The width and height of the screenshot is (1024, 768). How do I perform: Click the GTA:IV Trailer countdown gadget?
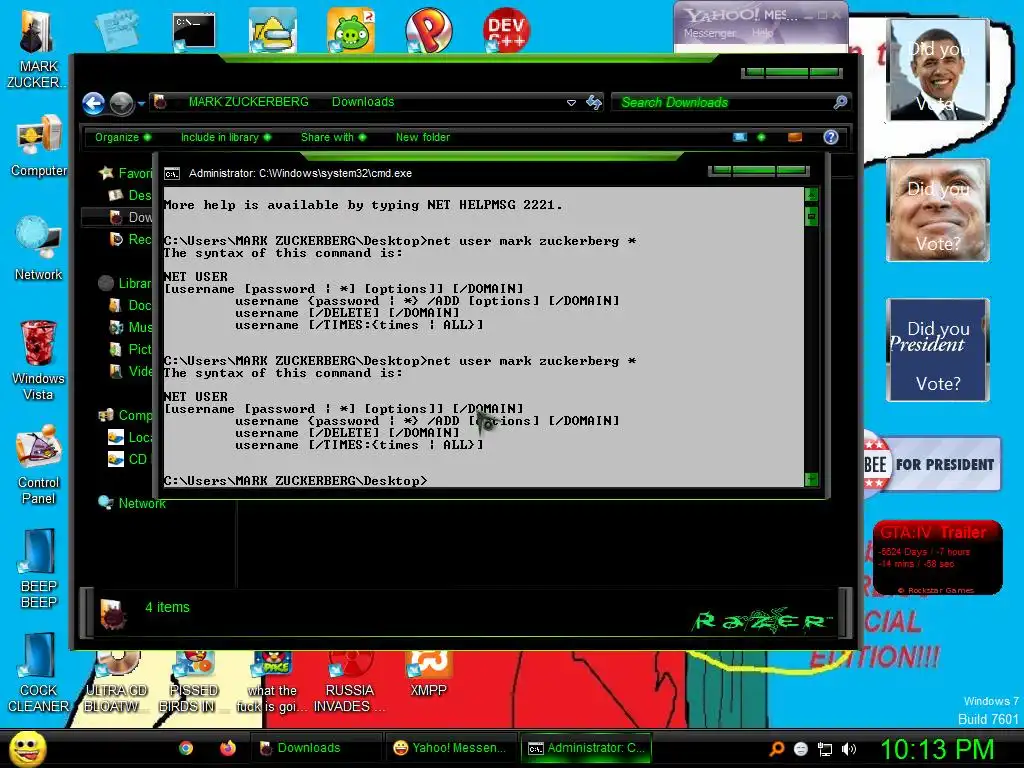point(937,557)
